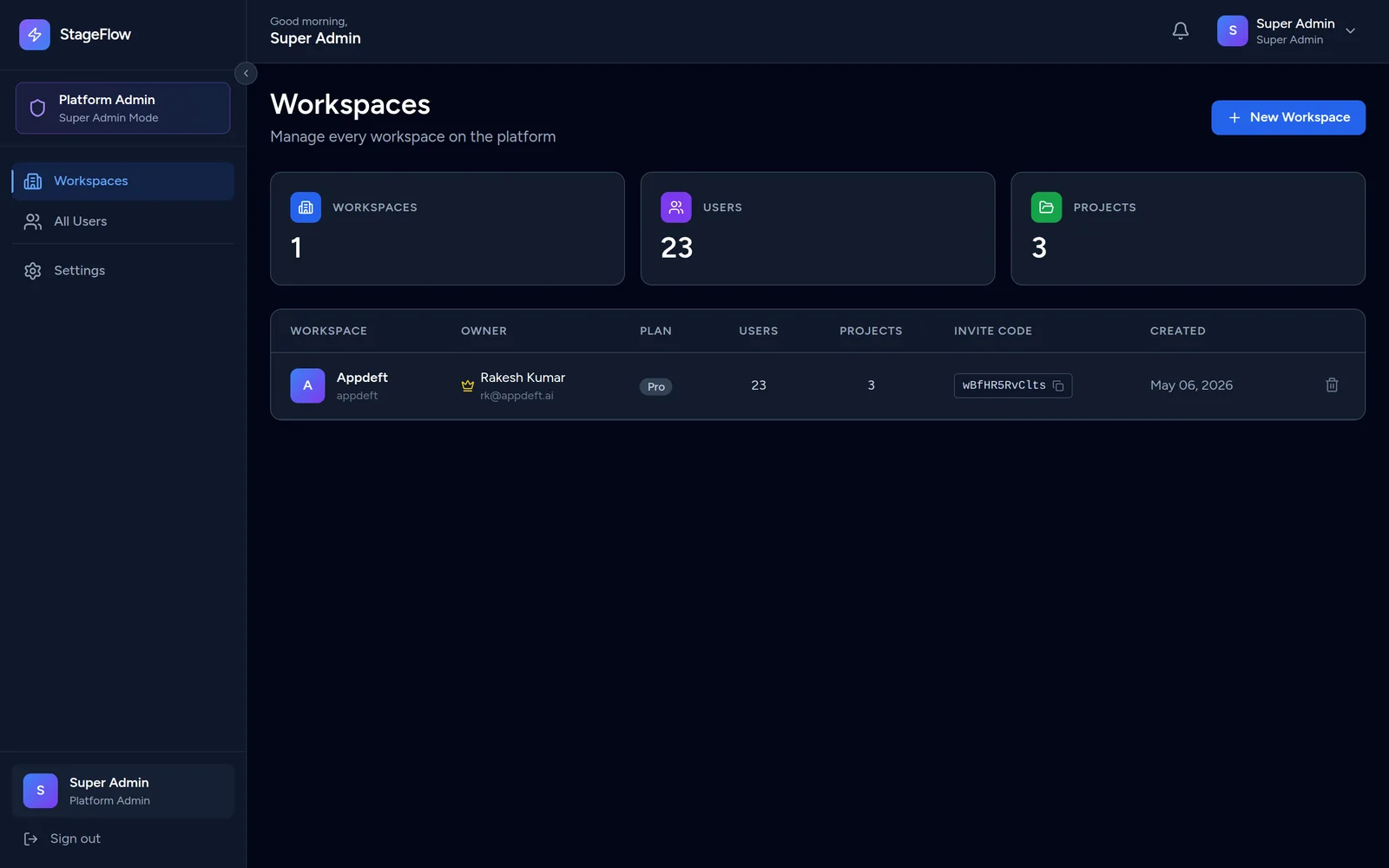Go to All Users in sidebar
The width and height of the screenshot is (1389, 868).
tap(122, 222)
